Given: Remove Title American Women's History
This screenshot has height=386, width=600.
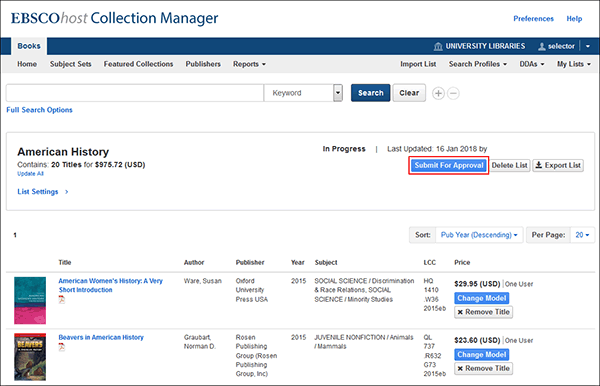Looking at the screenshot, I should 483,312.
